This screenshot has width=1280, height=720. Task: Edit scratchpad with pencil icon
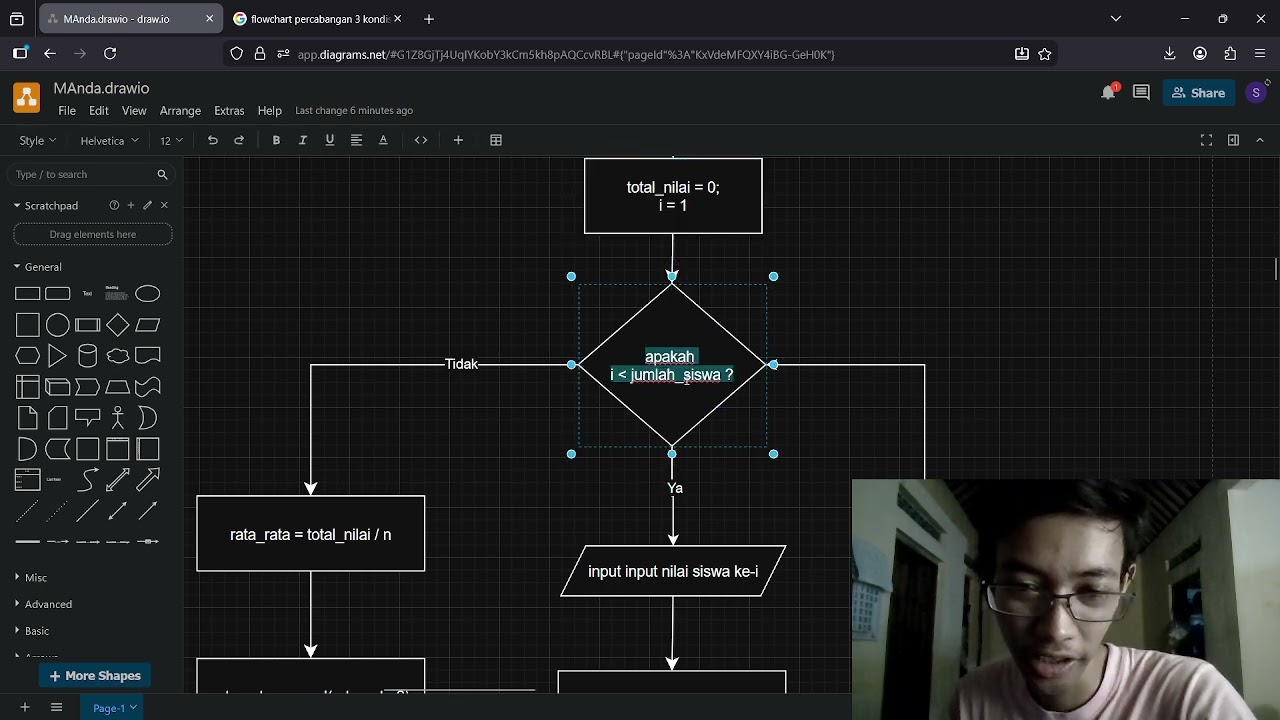147,205
